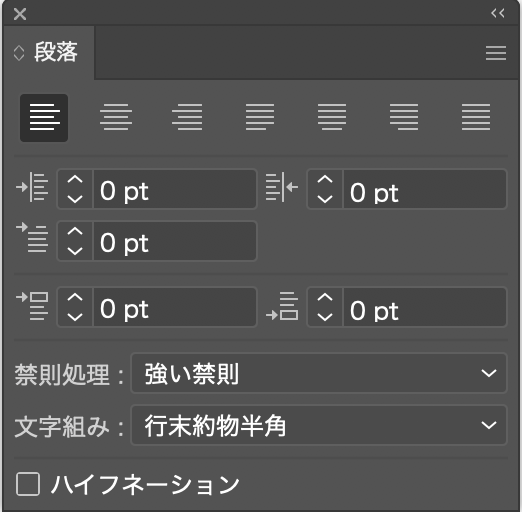Close the paragraph panel with X
This screenshot has height=512, width=522.
pos(20,14)
